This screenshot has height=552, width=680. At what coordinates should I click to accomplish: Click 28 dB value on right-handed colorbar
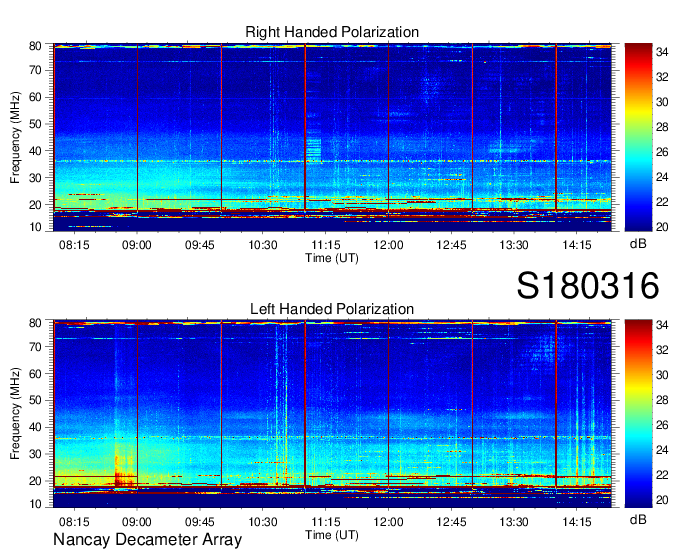[x=662, y=127]
